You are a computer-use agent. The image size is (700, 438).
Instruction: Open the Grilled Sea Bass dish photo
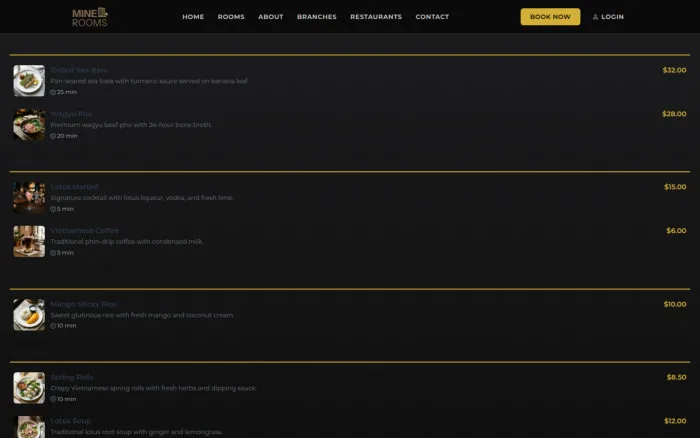tap(29, 81)
